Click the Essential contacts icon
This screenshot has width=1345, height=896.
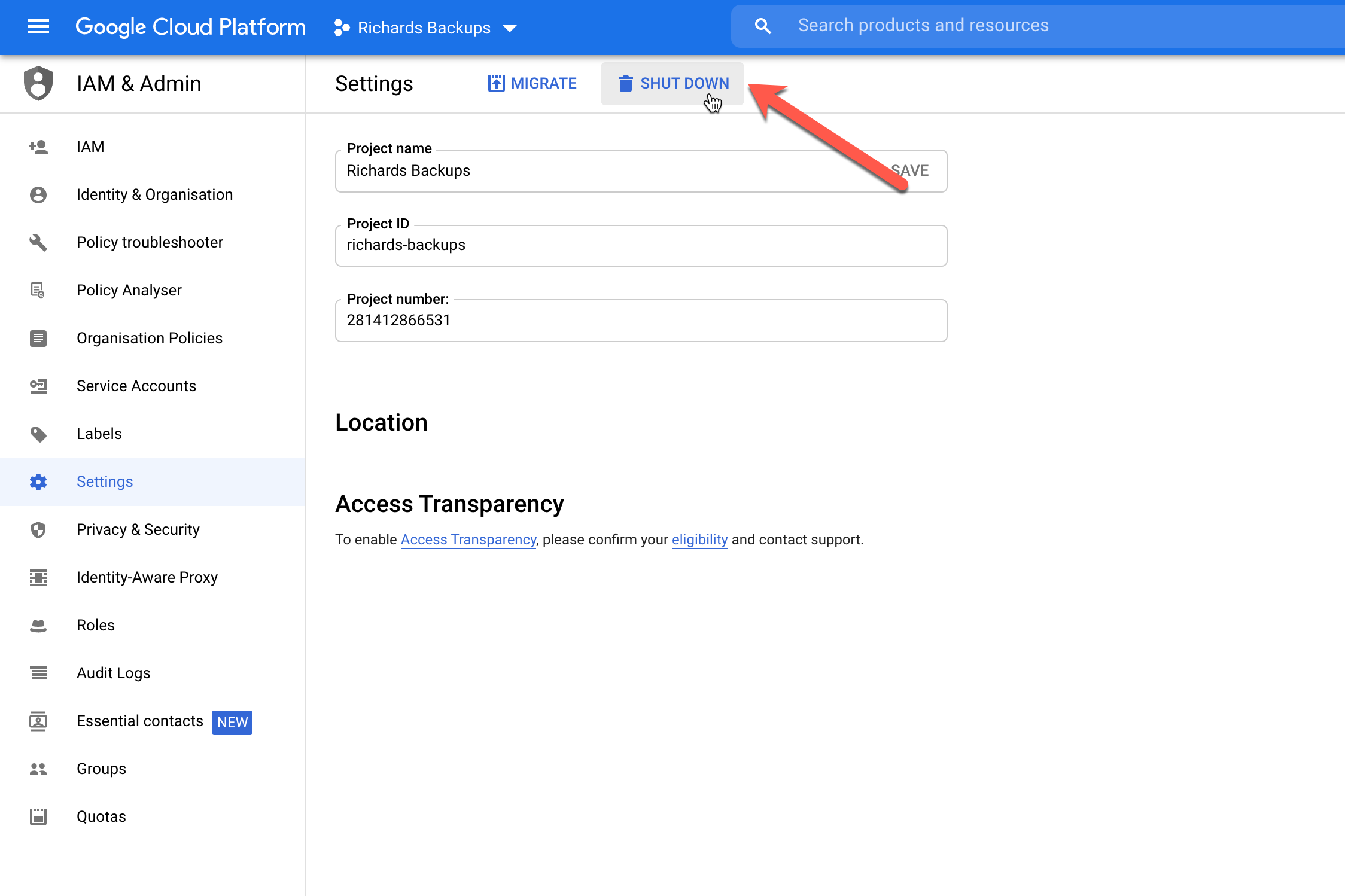click(x=38, y=721)
